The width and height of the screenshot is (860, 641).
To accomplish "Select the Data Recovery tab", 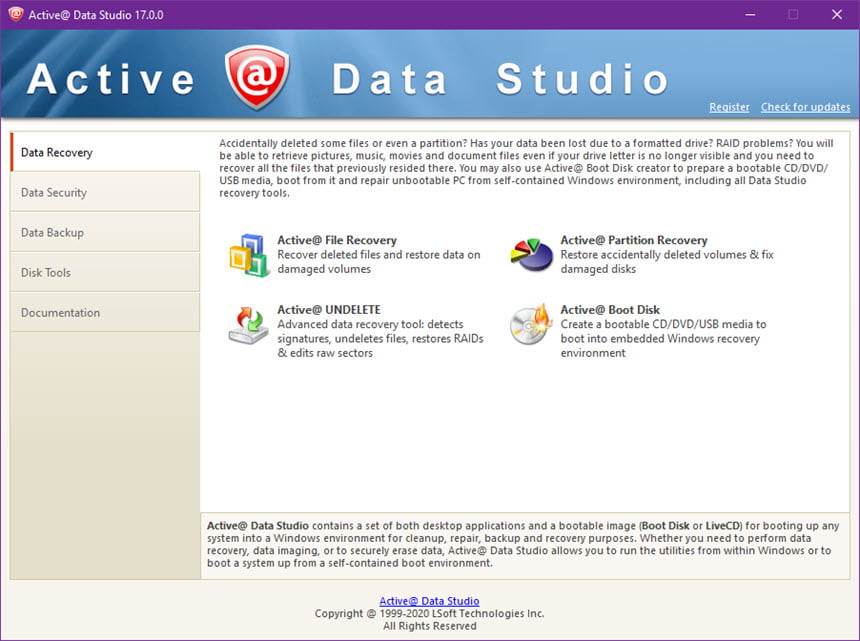I will tap(105, 152).
